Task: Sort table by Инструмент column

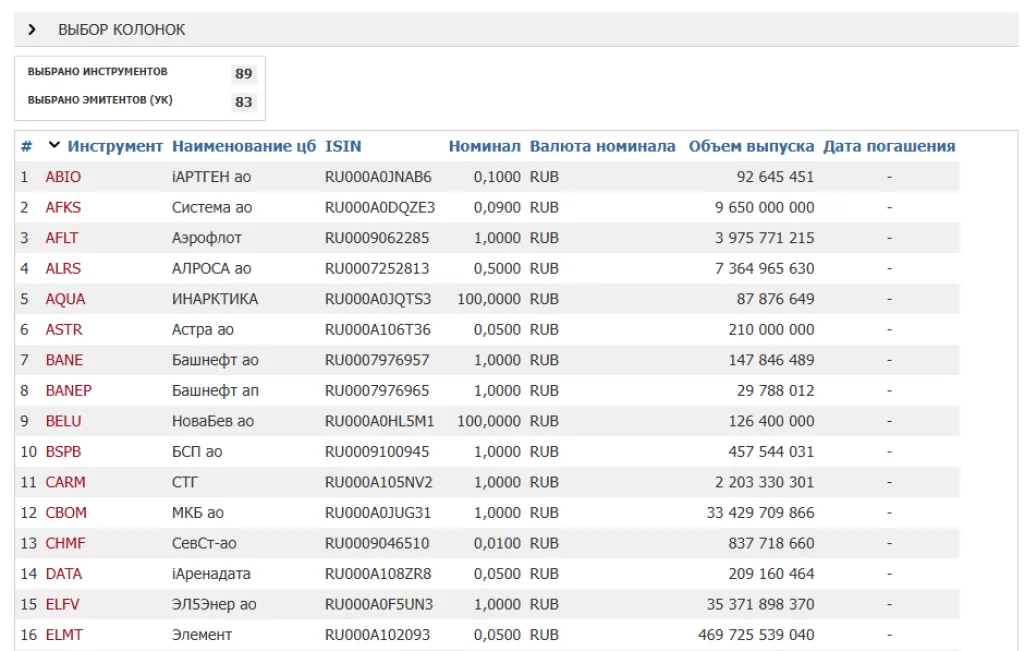Action: 115,146
